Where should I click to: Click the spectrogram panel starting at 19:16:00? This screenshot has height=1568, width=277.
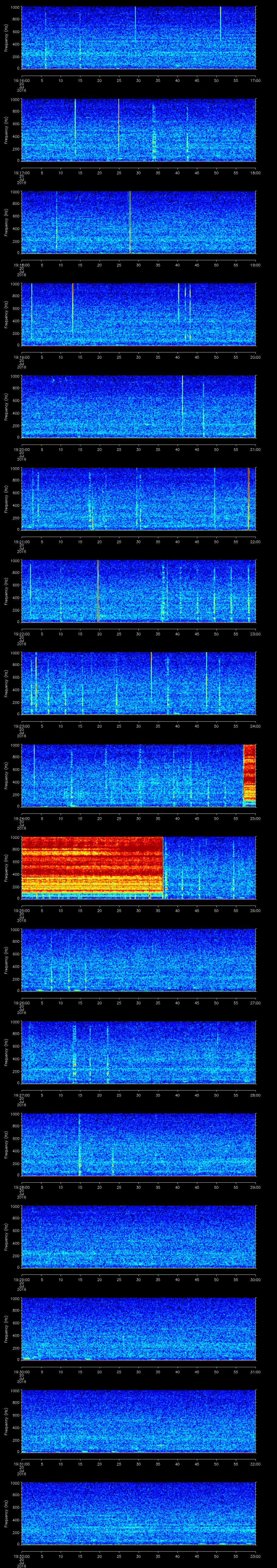[x=139, y=38]
